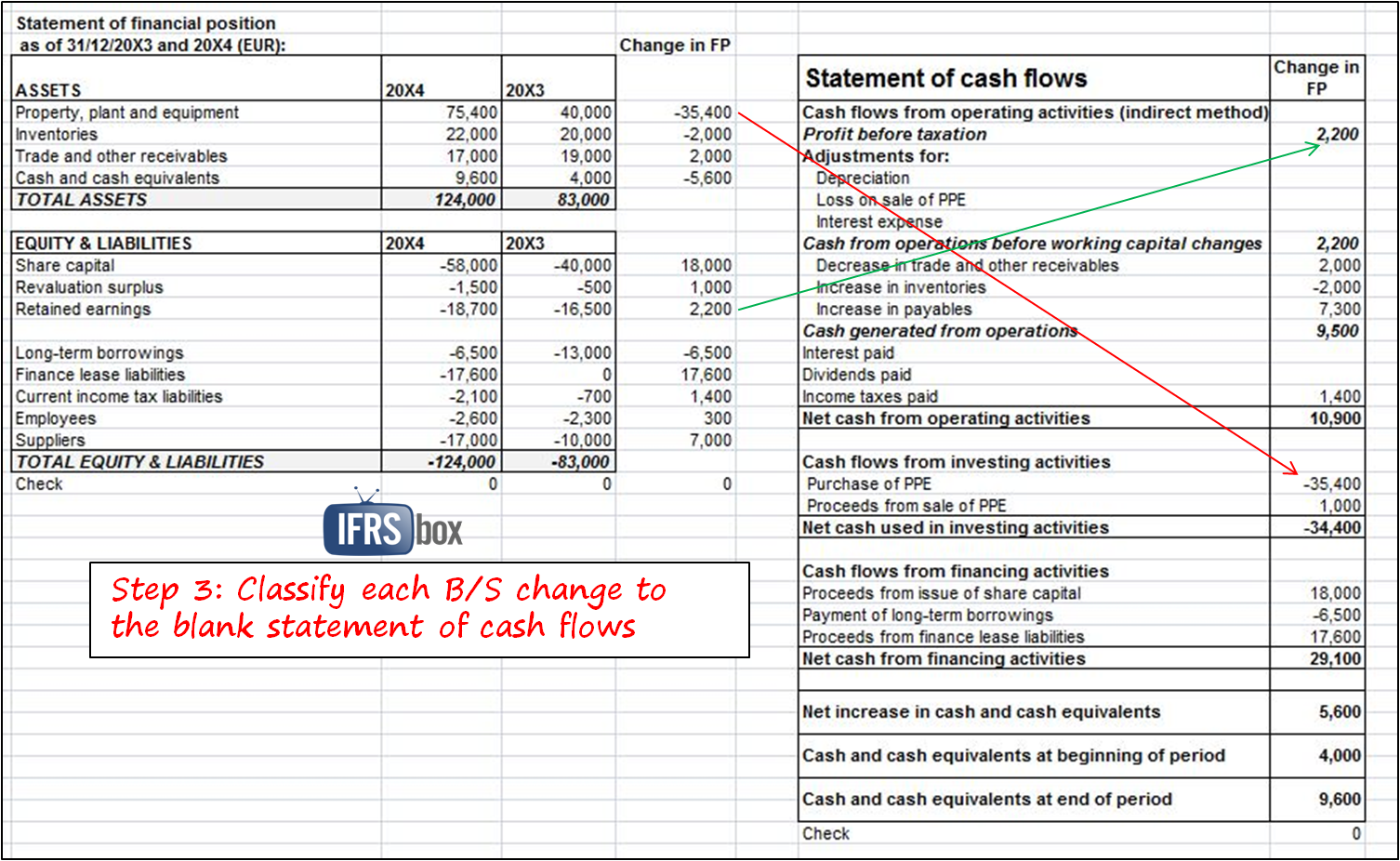Click the 'EQUITY & LIABILITIES' header cell
The width and height of the screenshot is (1400, 861).
pos(103,244)
